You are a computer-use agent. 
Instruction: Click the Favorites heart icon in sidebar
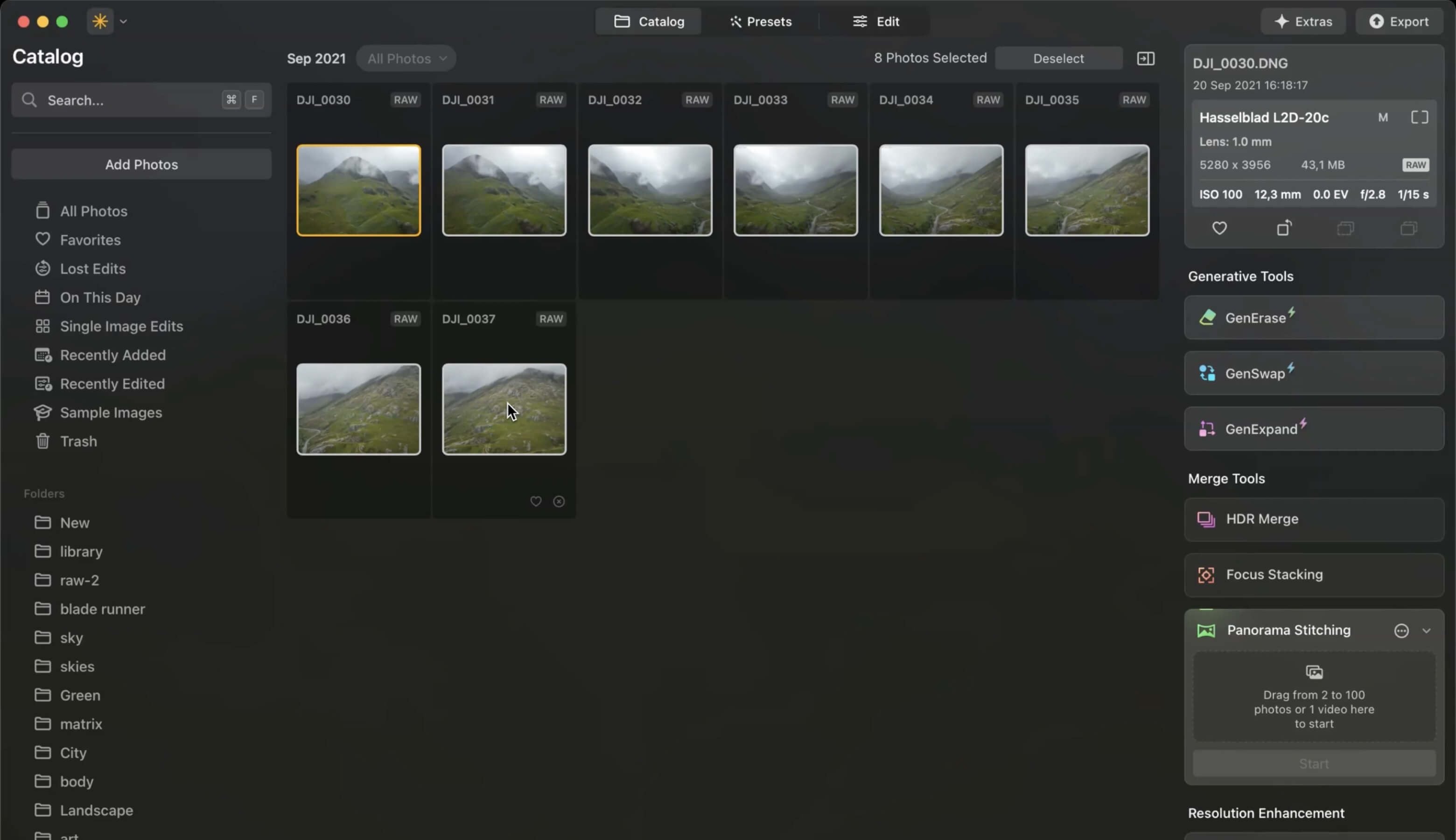42,239
